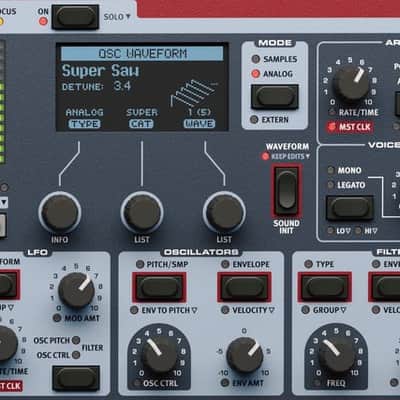
Task: Open the Oscillators VELOCITY dropdown
Action: [x=253, y=310]
